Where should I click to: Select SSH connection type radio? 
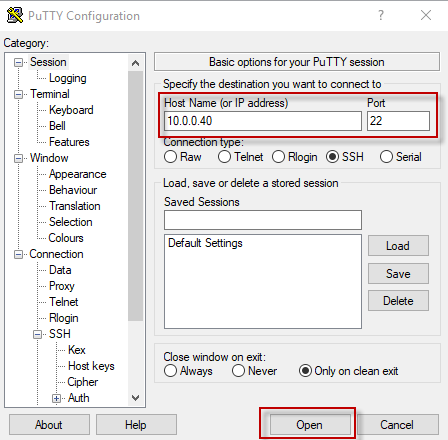[x=332, y=157]
